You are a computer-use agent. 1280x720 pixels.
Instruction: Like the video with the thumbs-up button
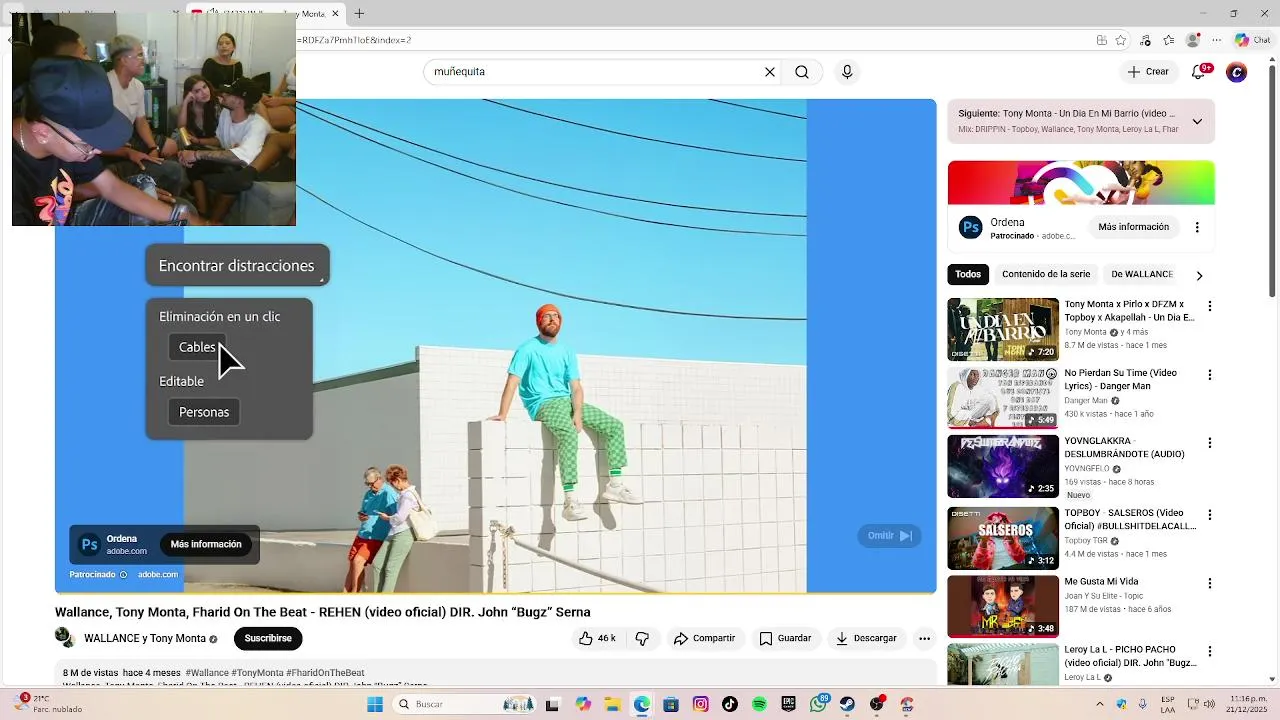[x=597, y=638]
